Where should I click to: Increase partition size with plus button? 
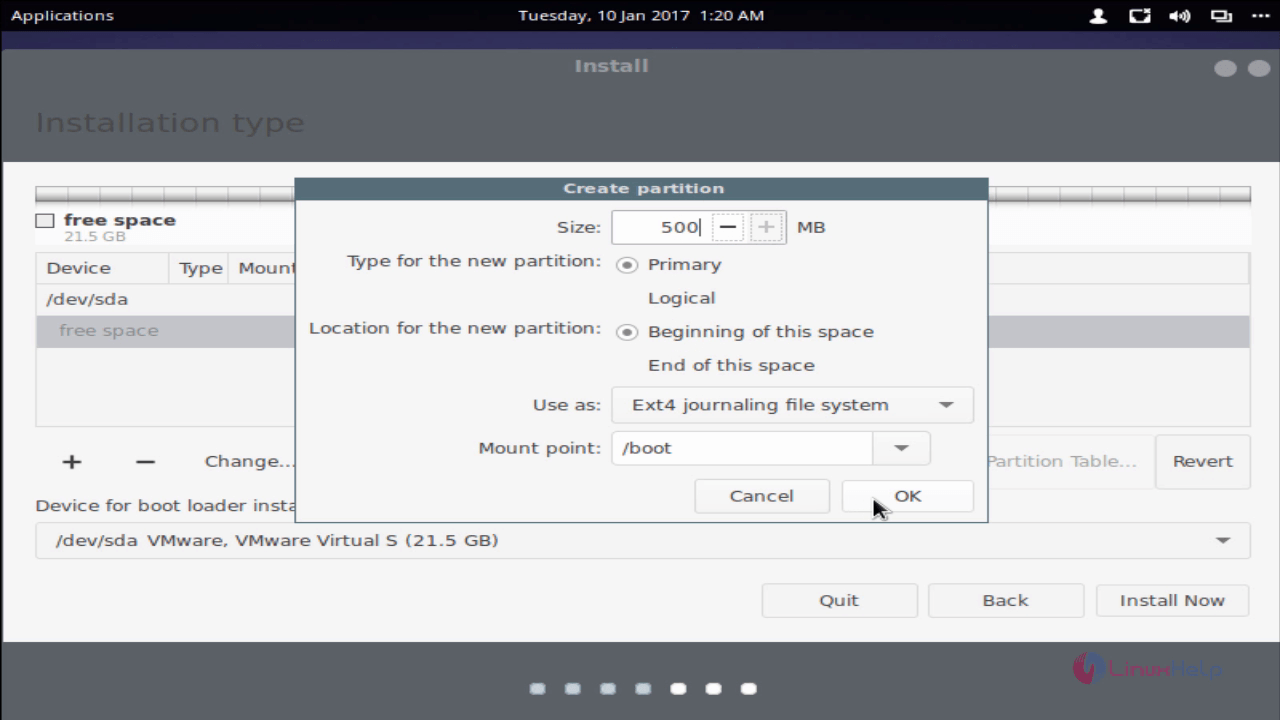(x=766, y=227)
